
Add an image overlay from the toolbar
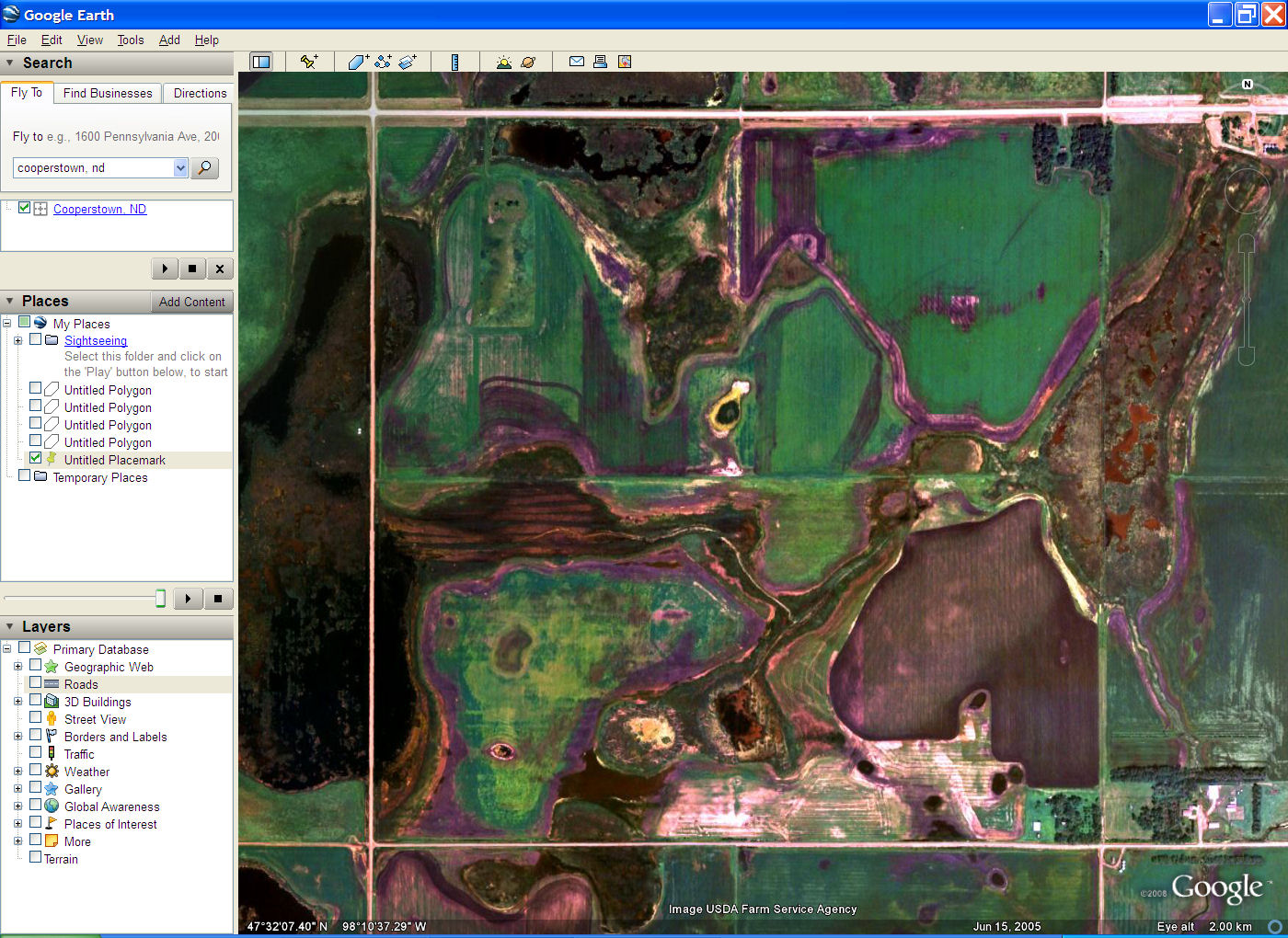[x=408, y=62]
